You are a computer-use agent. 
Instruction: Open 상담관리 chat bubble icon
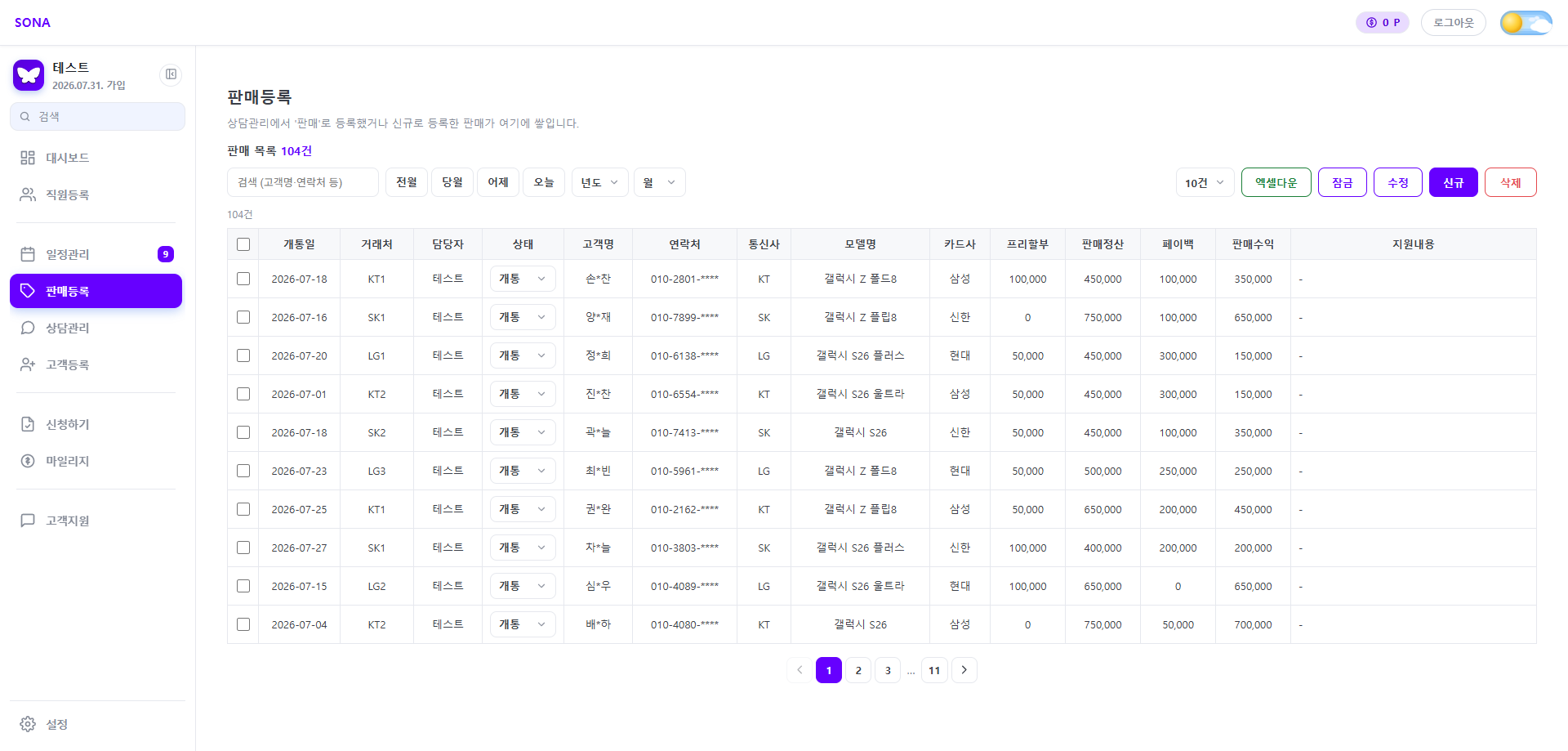(28, 328)
